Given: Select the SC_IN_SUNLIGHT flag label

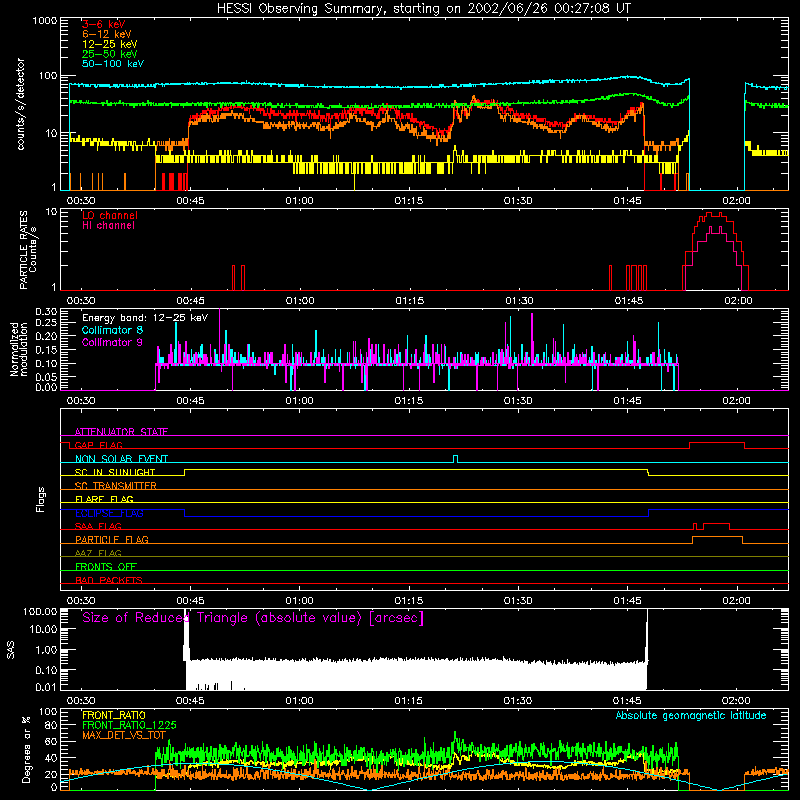Looking at the screenshot, I should (x=115, y=472).
